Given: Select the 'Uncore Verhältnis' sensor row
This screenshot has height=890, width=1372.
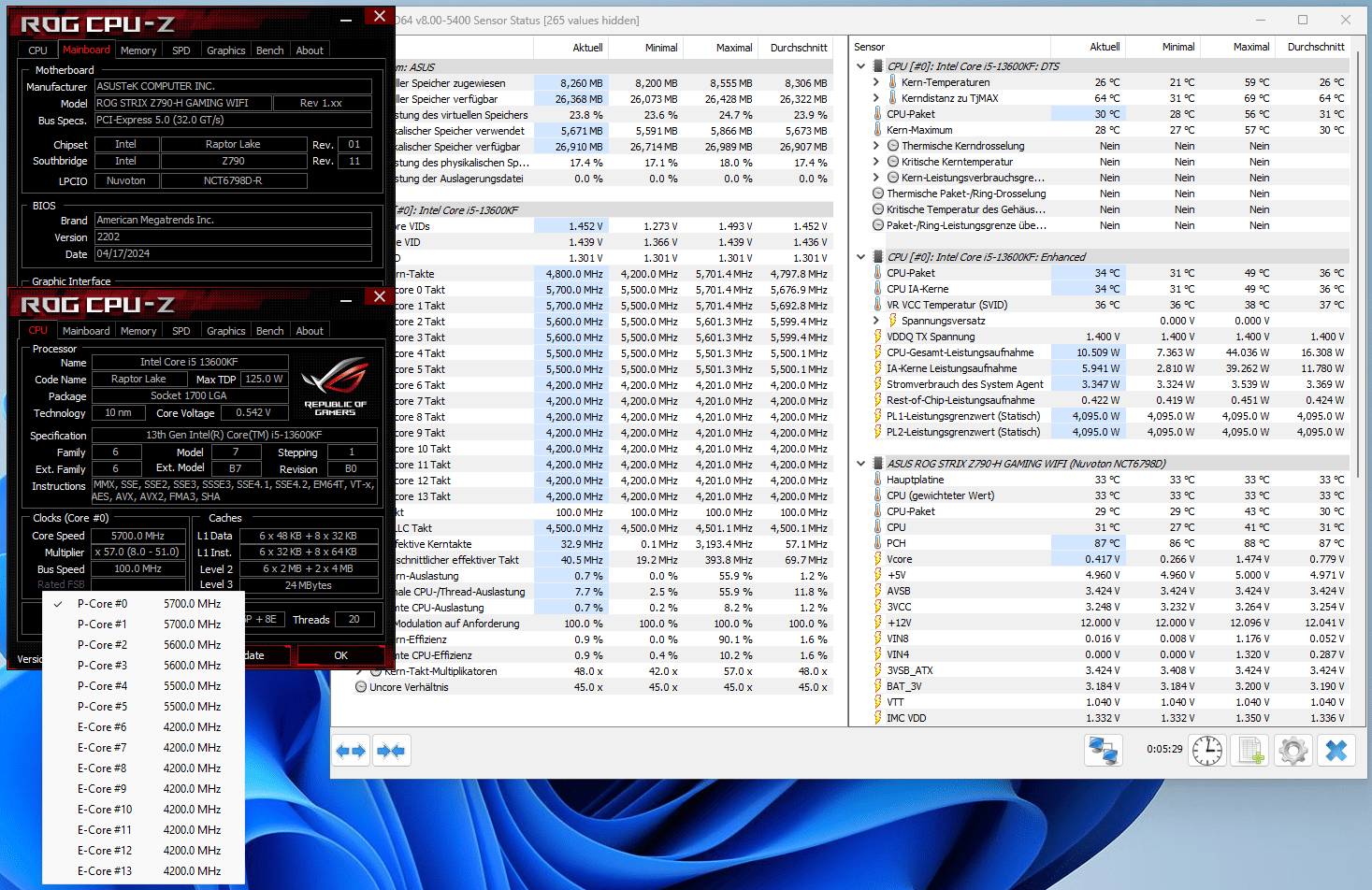Looking at the screenshot, I should click(590, 687).
